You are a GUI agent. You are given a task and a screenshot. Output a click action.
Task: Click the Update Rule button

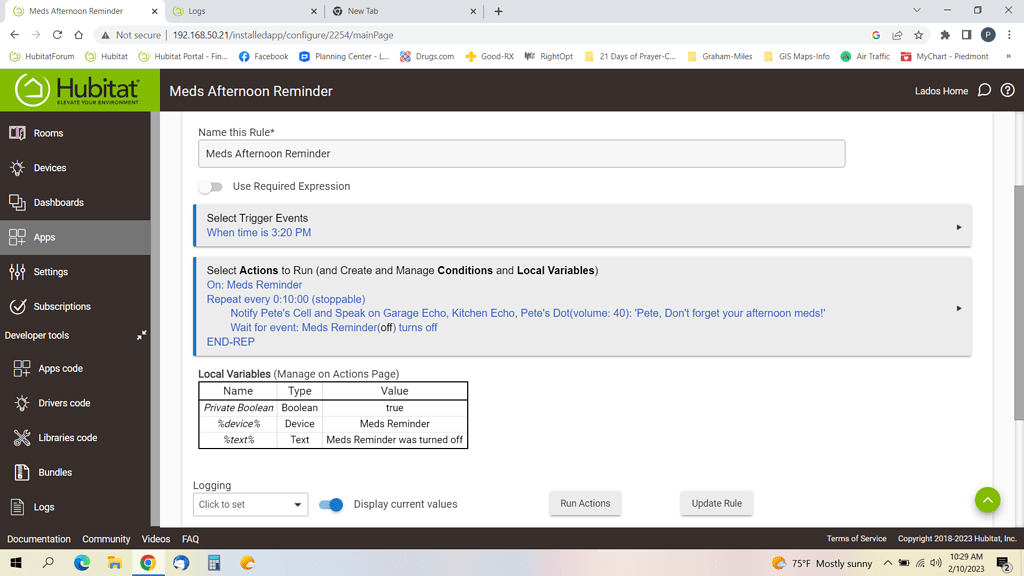pos(716,504)
